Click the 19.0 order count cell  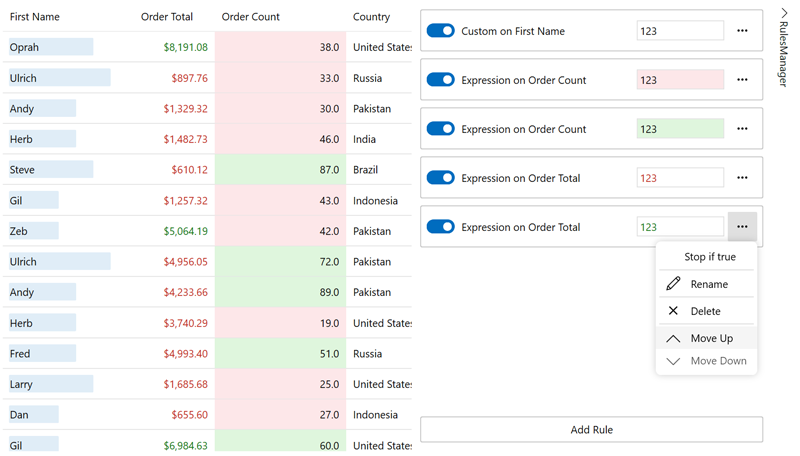(281, 323)
